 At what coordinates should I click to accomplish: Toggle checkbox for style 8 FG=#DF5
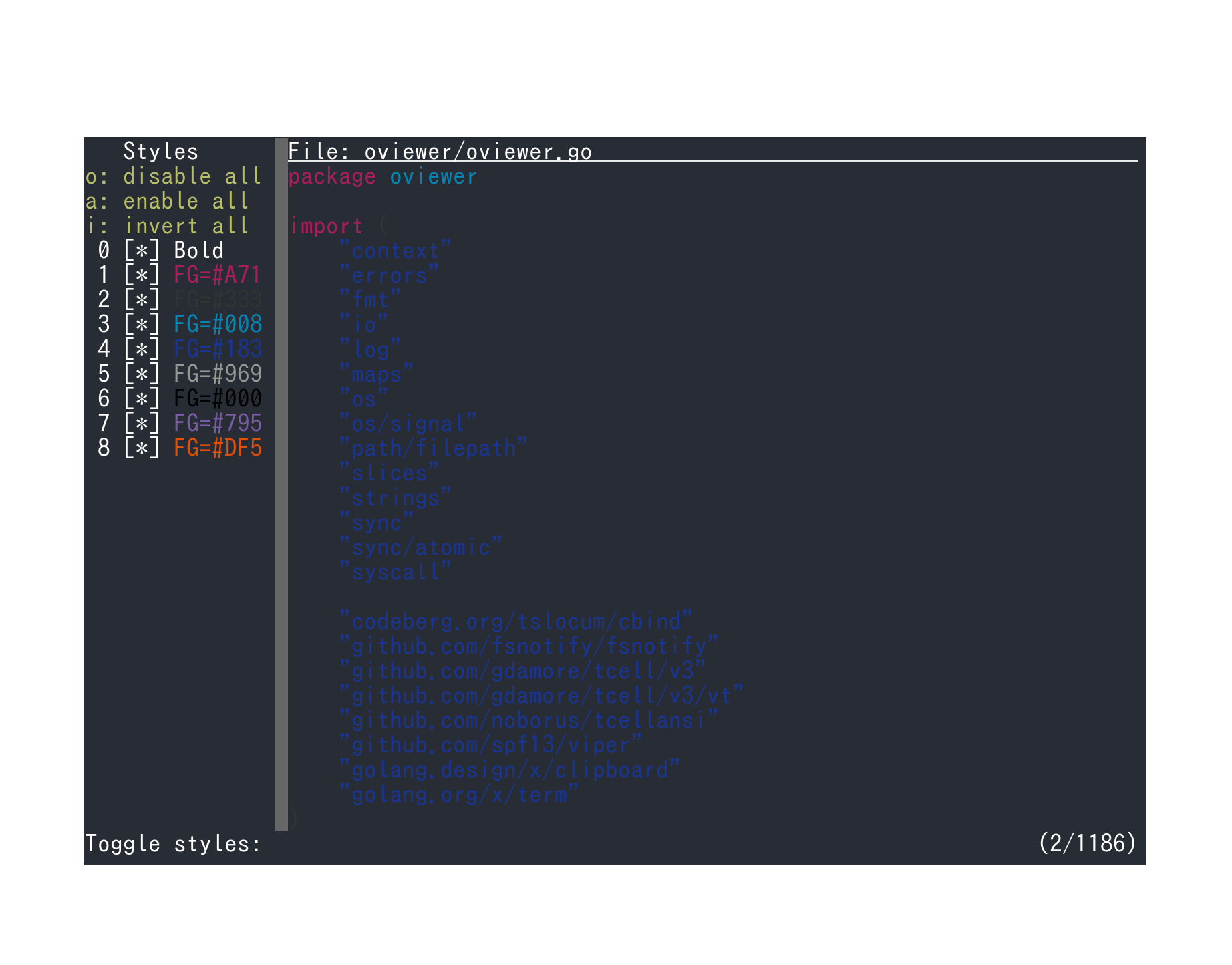[x=142, y=448]
